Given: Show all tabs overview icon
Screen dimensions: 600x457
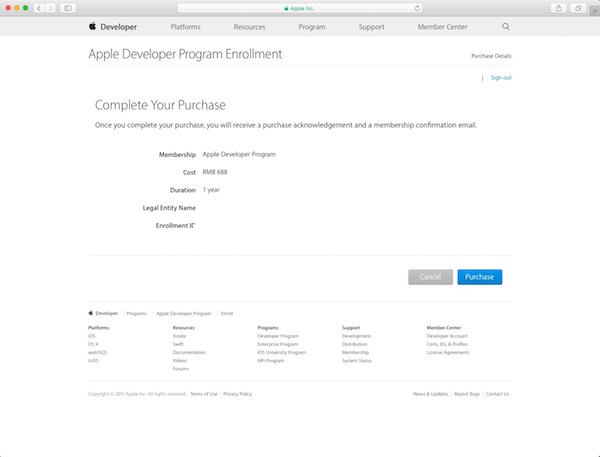Looking at the screenshot, I should (579, 7).
